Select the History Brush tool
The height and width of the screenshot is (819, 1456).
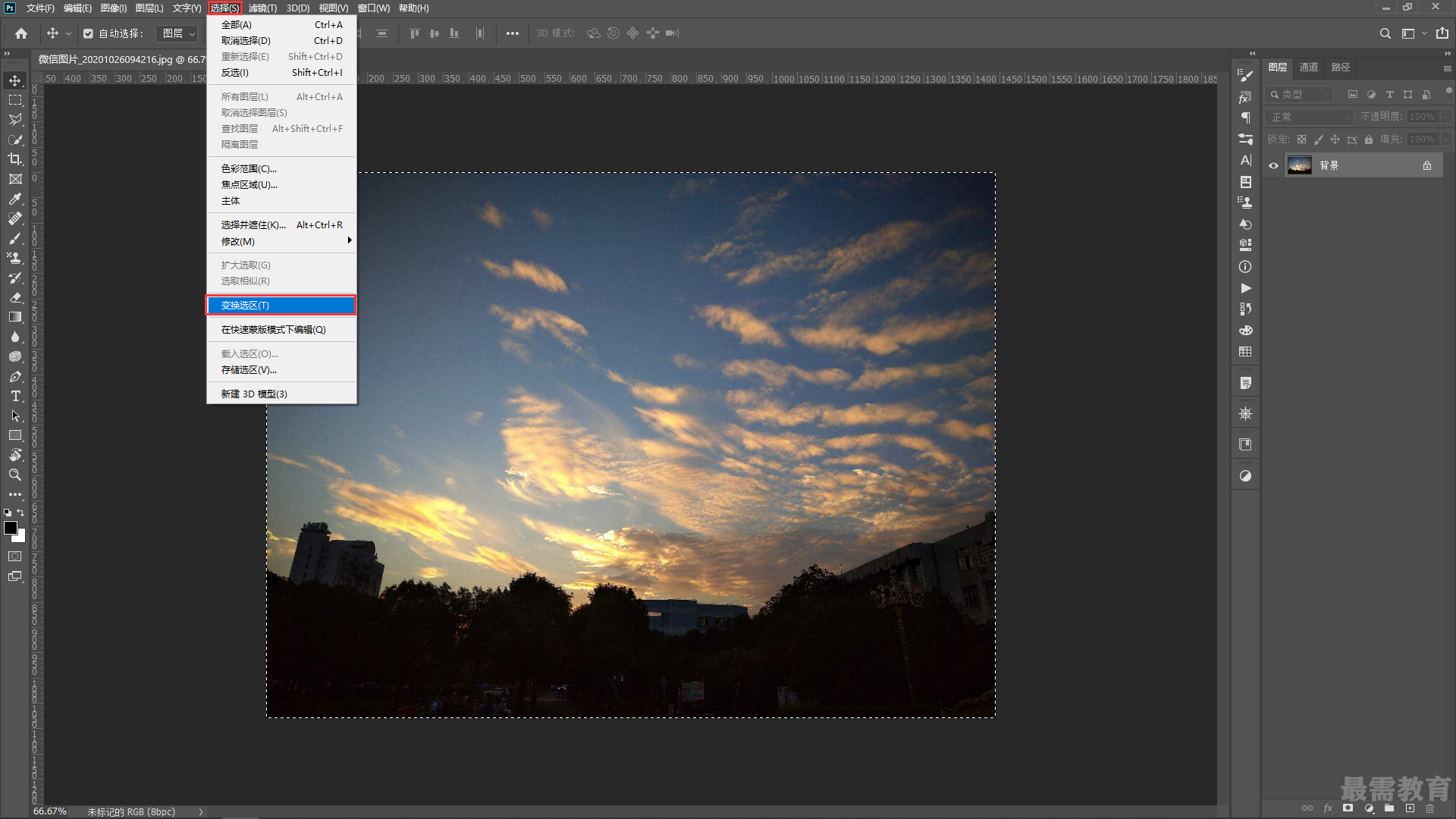15,278
